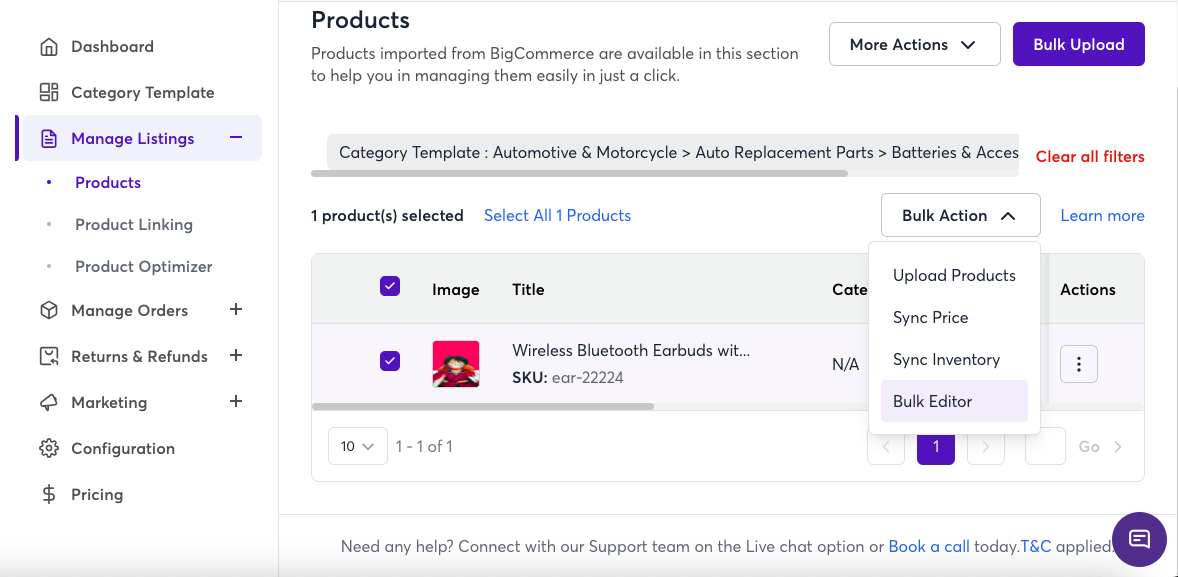Expand the Manage Orders section
This screenshot has width=1178, height=577.
(236, 310)
